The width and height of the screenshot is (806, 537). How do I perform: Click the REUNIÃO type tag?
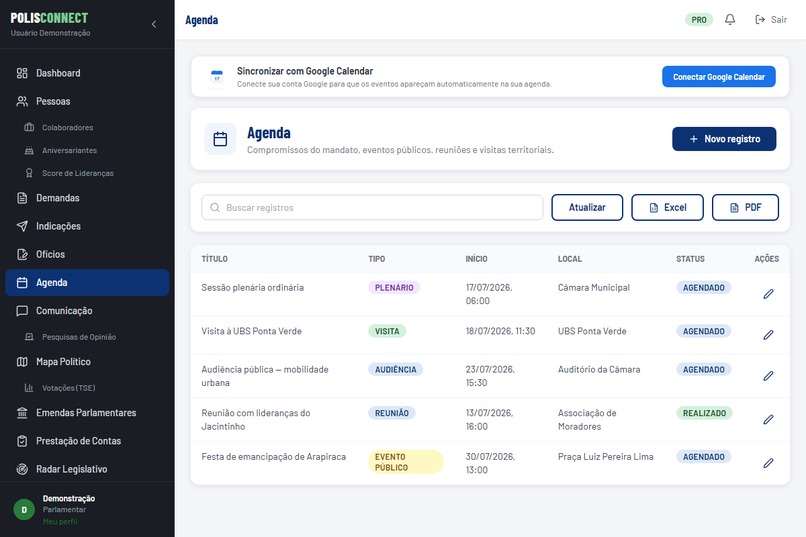(x=392, y=413)
